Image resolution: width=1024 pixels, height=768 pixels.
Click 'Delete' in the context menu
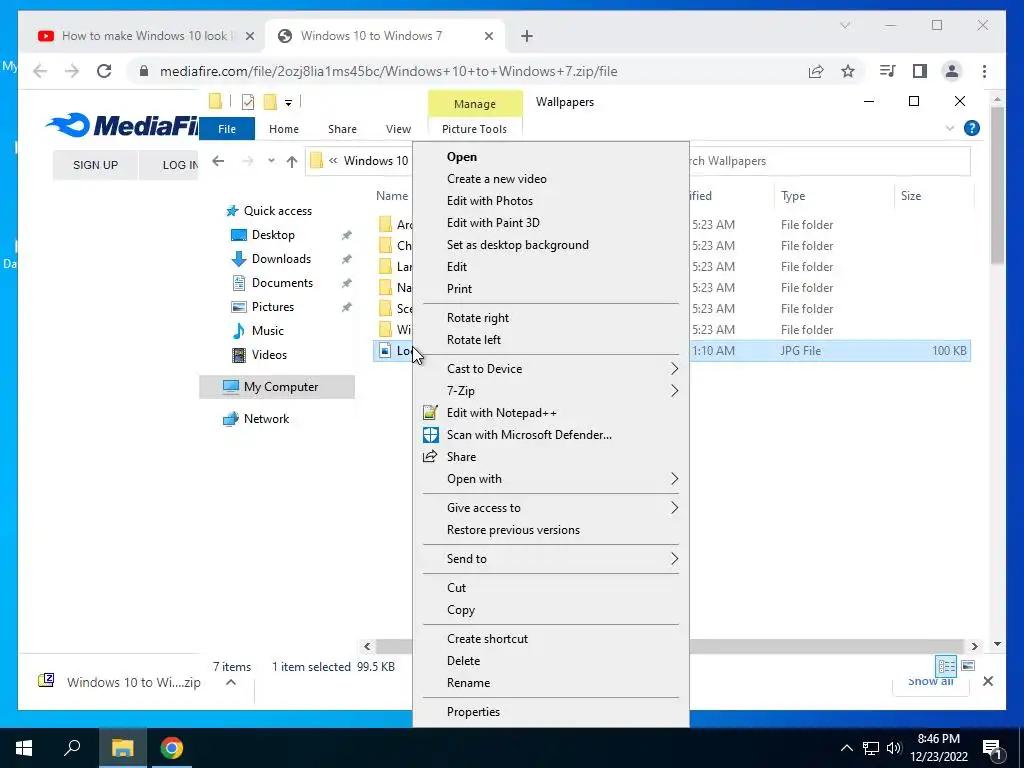[463, 661]
